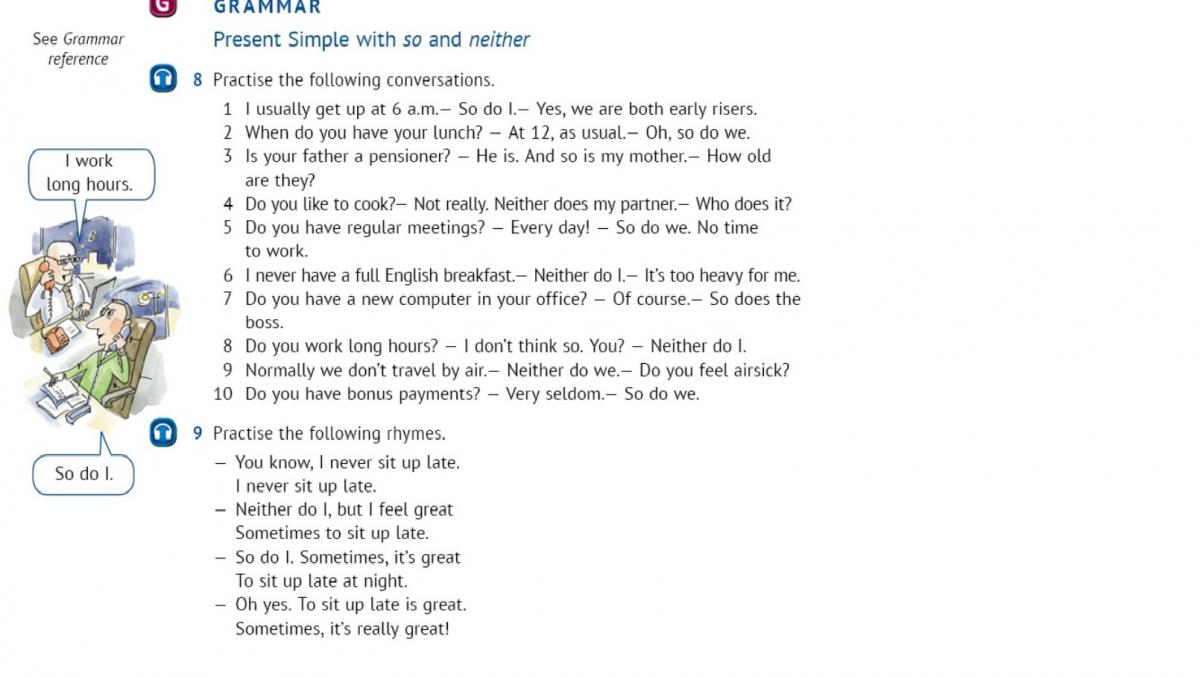Select conversation 1 about getting up at 6 a.m.

point(500,109)
